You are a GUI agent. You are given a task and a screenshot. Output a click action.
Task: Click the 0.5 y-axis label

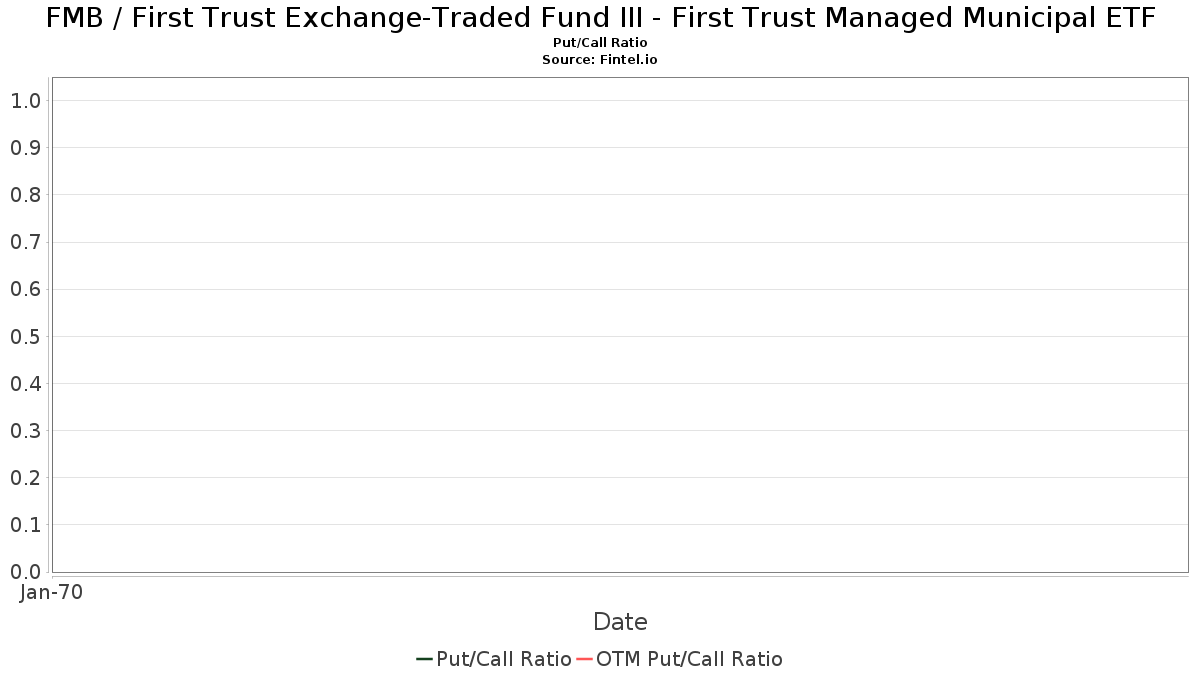25,336
